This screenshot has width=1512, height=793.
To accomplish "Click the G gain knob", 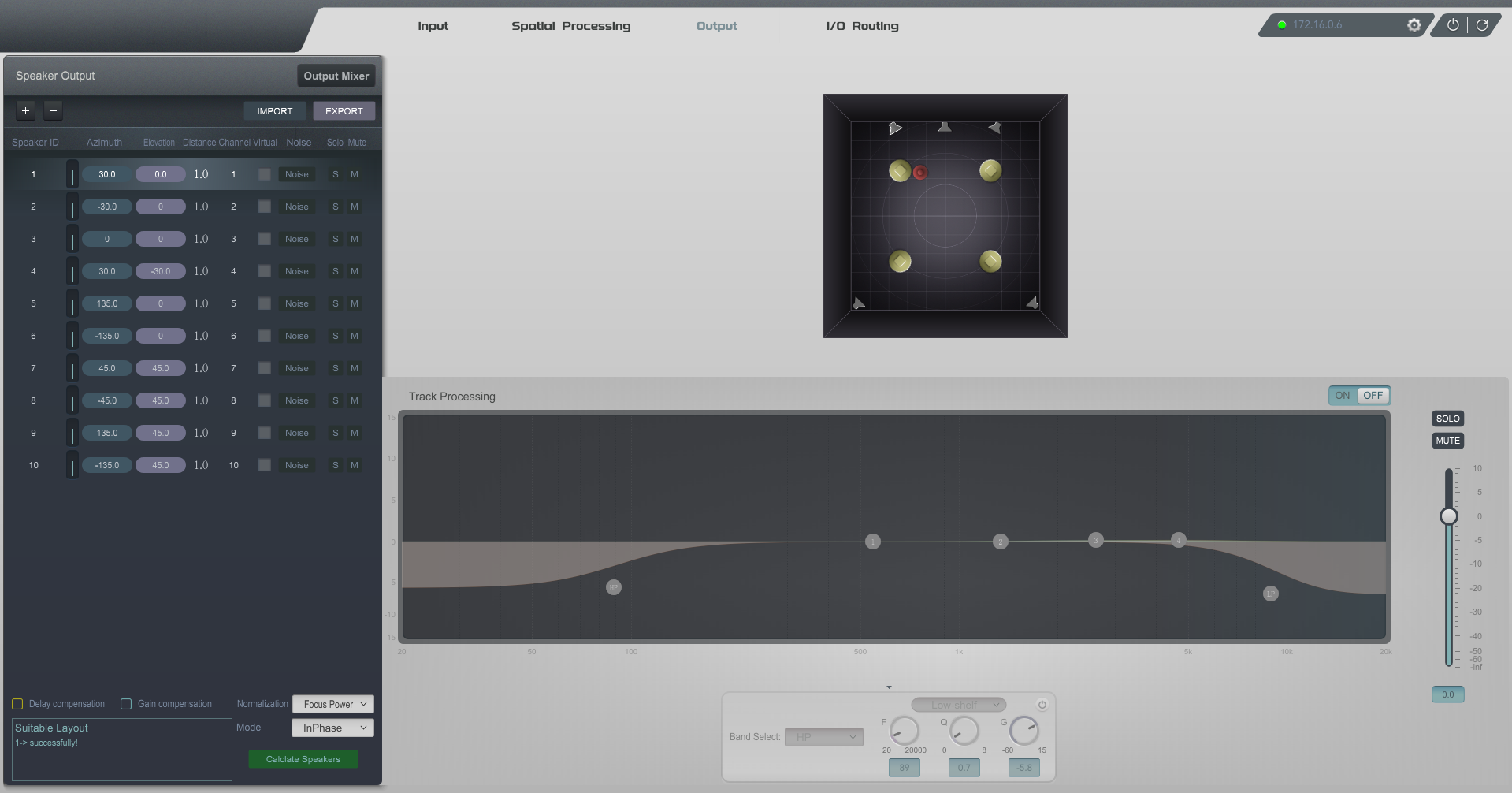I will pos(1024,731).
